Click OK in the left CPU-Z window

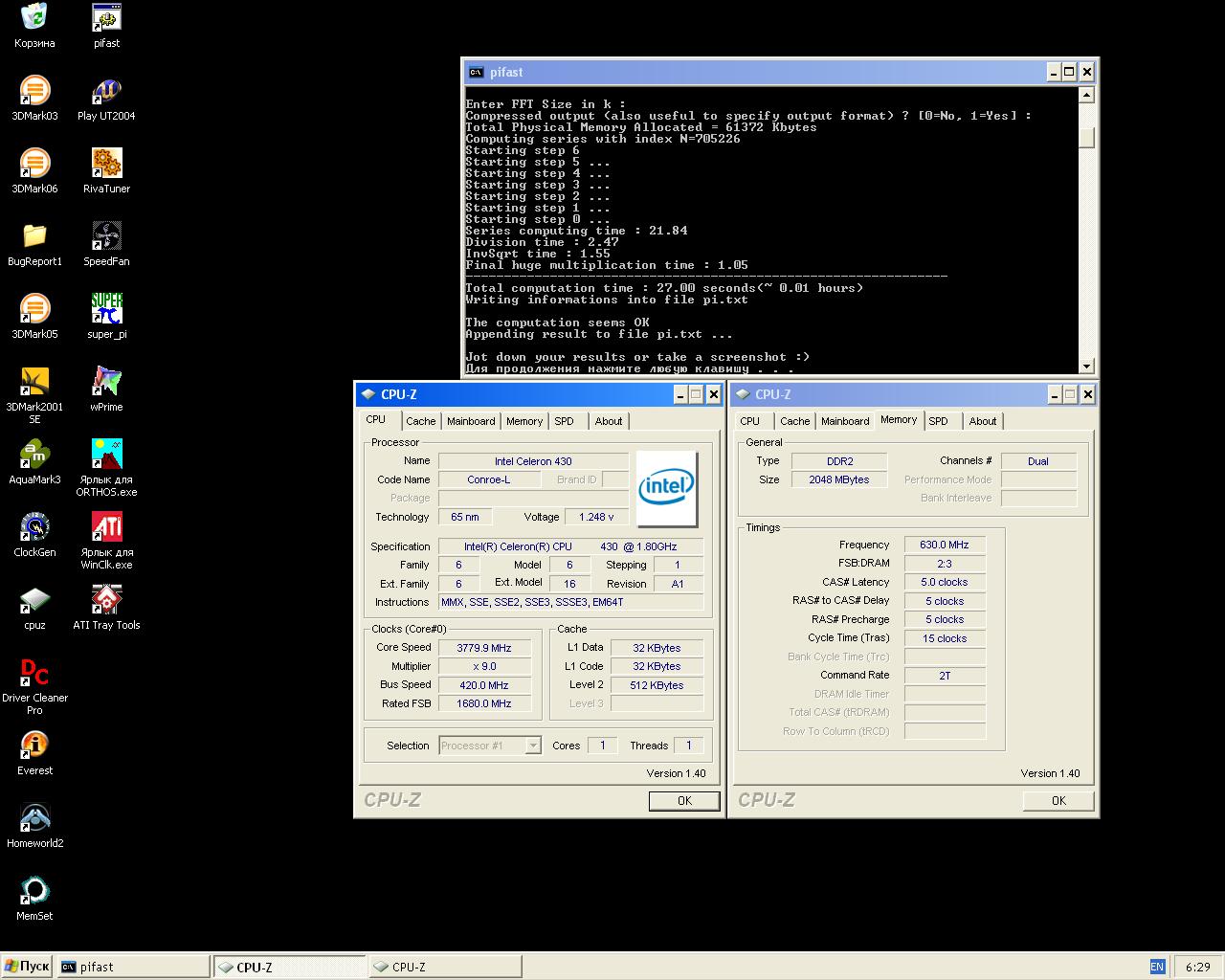684,801
